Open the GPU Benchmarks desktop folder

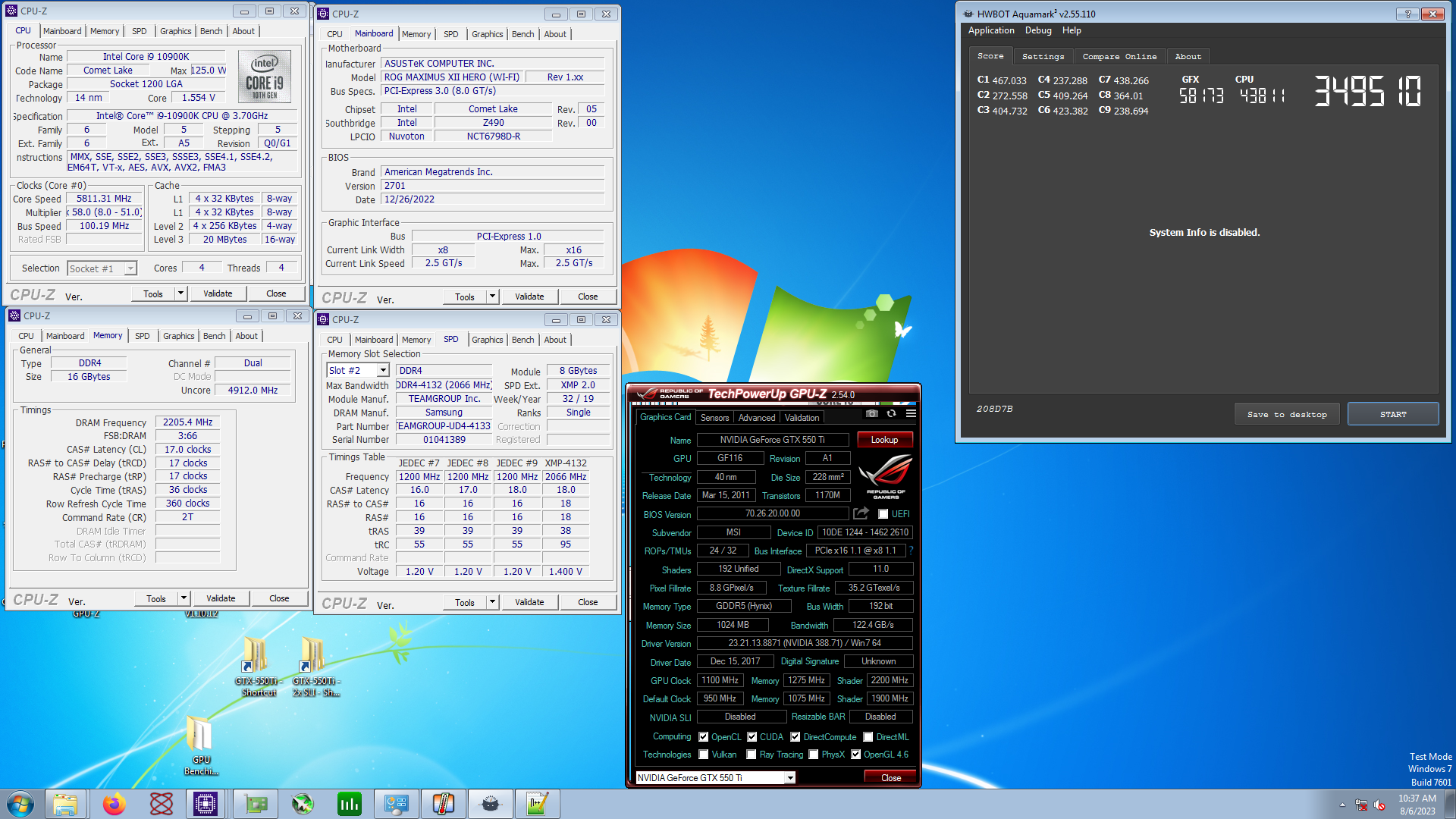[201, 745]
